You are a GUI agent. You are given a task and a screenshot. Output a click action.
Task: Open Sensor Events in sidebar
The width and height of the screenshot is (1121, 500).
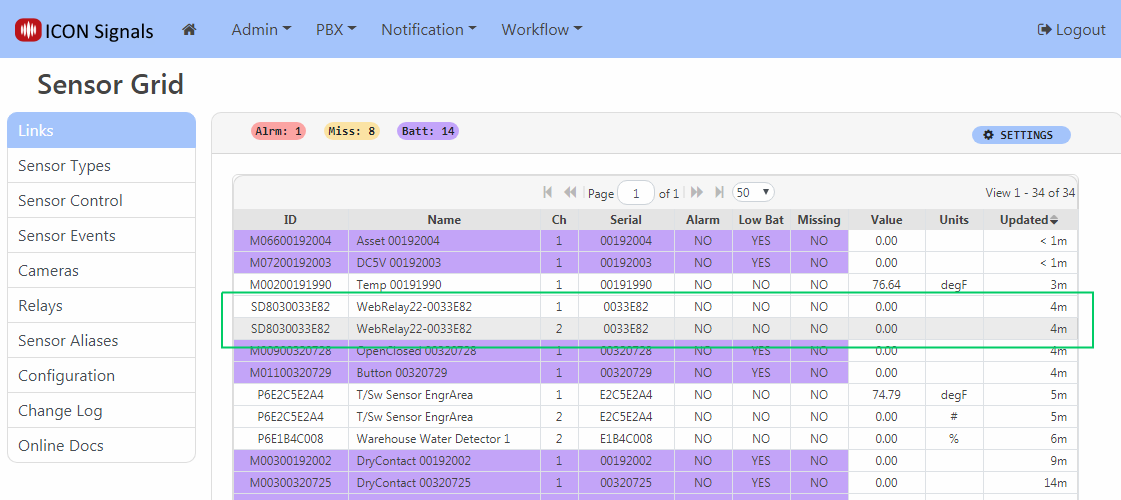pyautogui.click(x=67, y=236)
